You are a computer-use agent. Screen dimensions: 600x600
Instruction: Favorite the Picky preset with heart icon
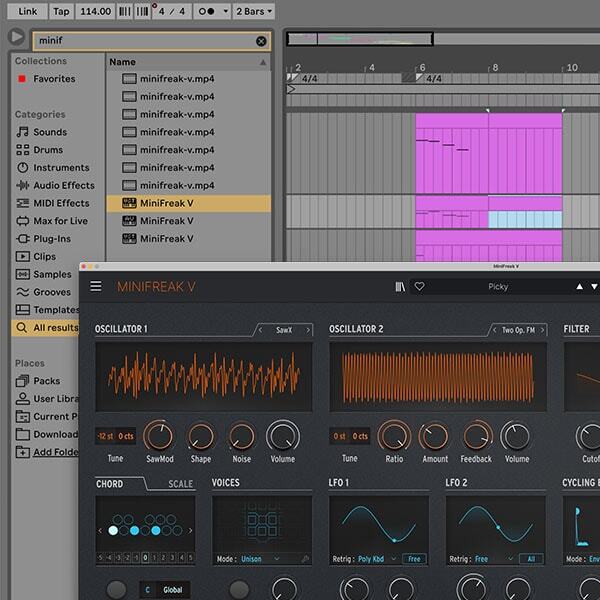coord(420,286)
